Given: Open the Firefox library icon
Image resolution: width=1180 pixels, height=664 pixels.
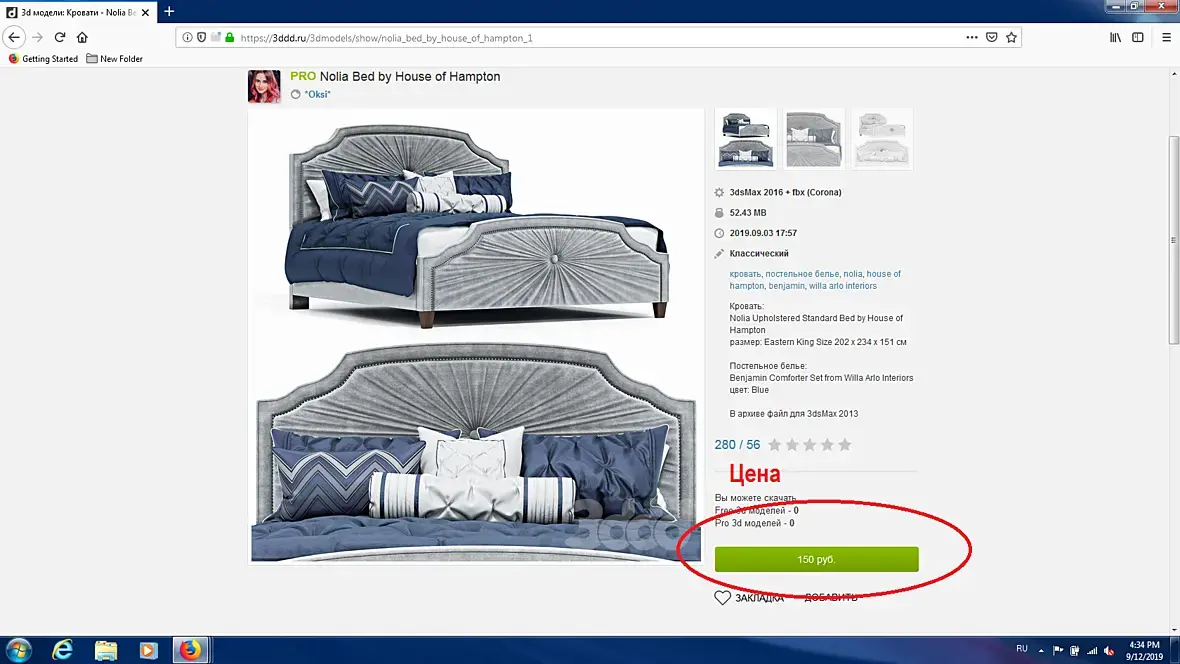Looking at the screenshot, I should point(1115,38).
